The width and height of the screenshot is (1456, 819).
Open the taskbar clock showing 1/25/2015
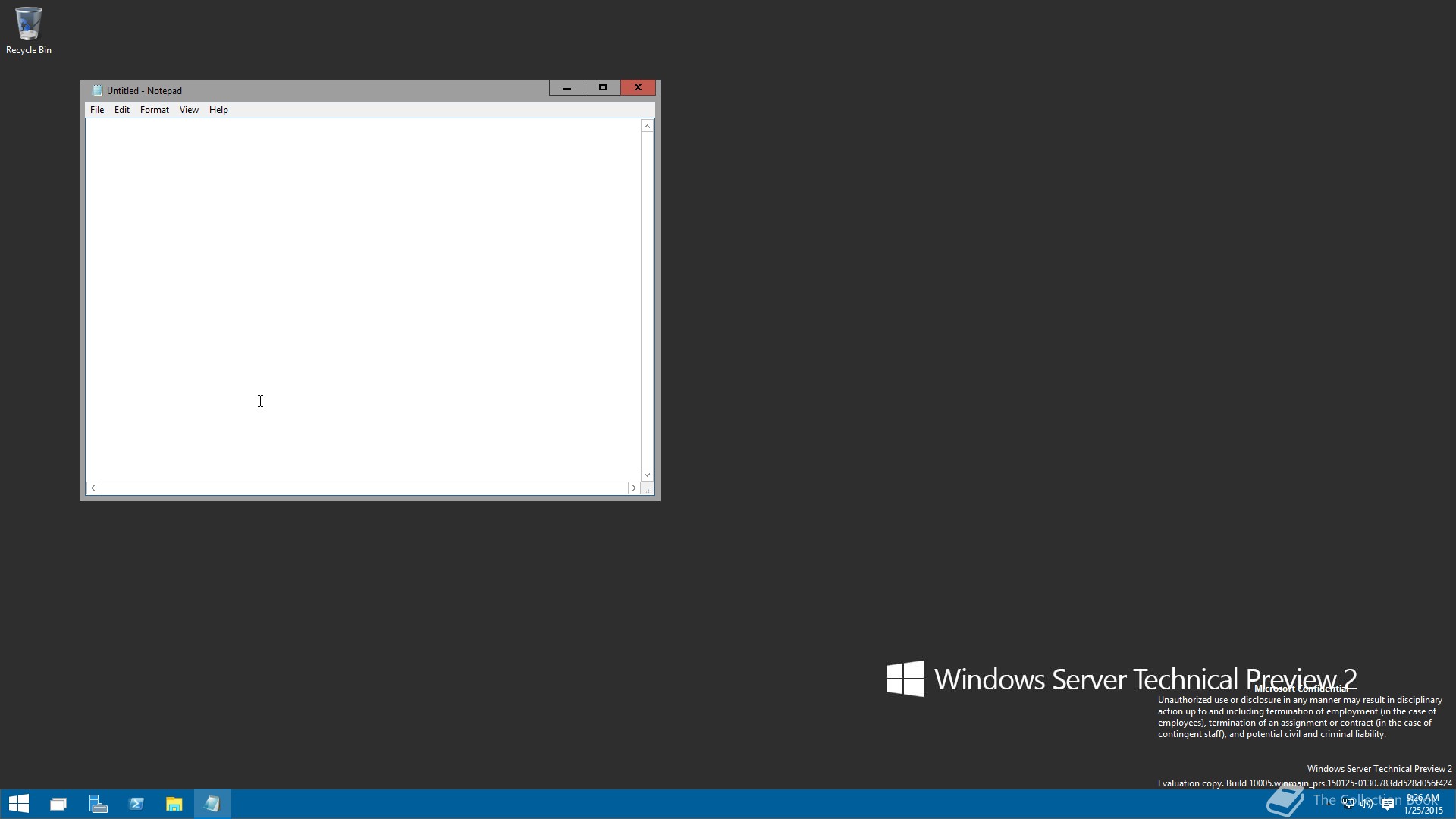[x=1423, y=804]
